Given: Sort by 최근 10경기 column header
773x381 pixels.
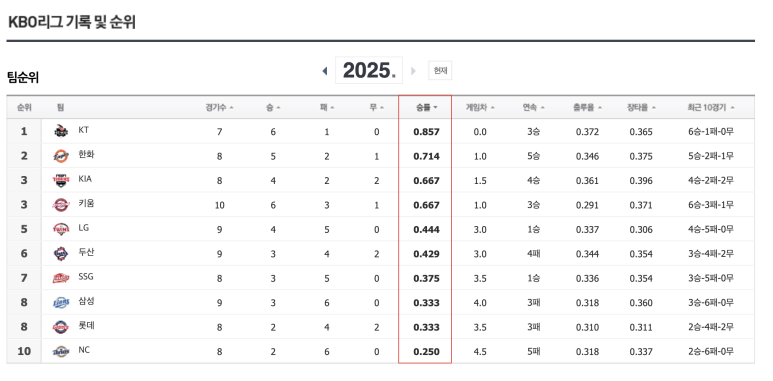Looking at the screenshot, I should click(711, 107).
